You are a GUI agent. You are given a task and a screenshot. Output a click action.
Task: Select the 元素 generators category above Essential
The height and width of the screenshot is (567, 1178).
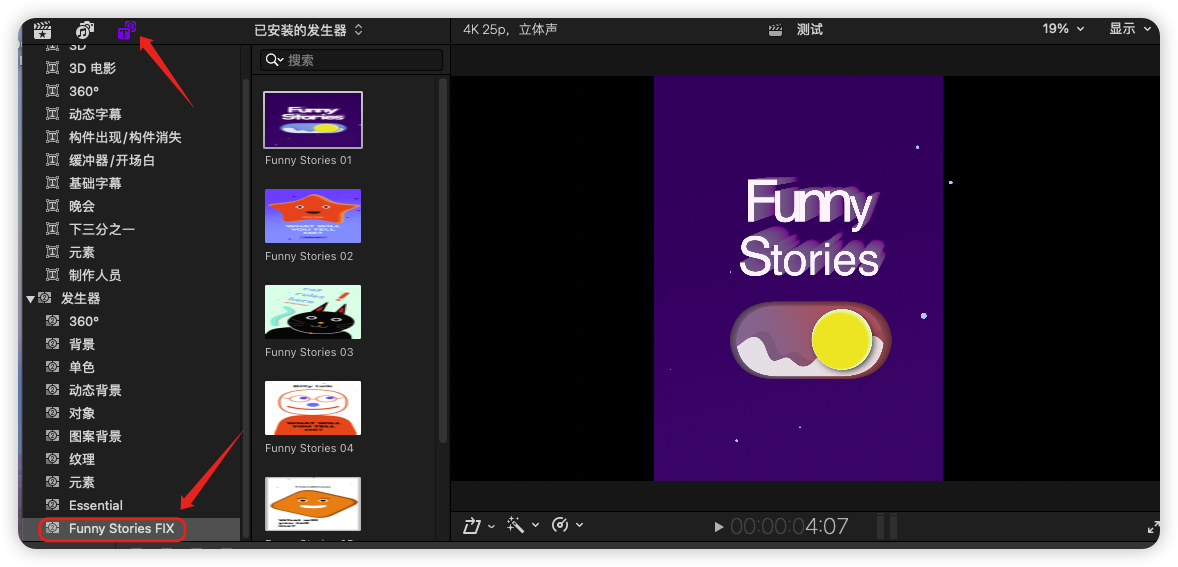pos(82,482)
